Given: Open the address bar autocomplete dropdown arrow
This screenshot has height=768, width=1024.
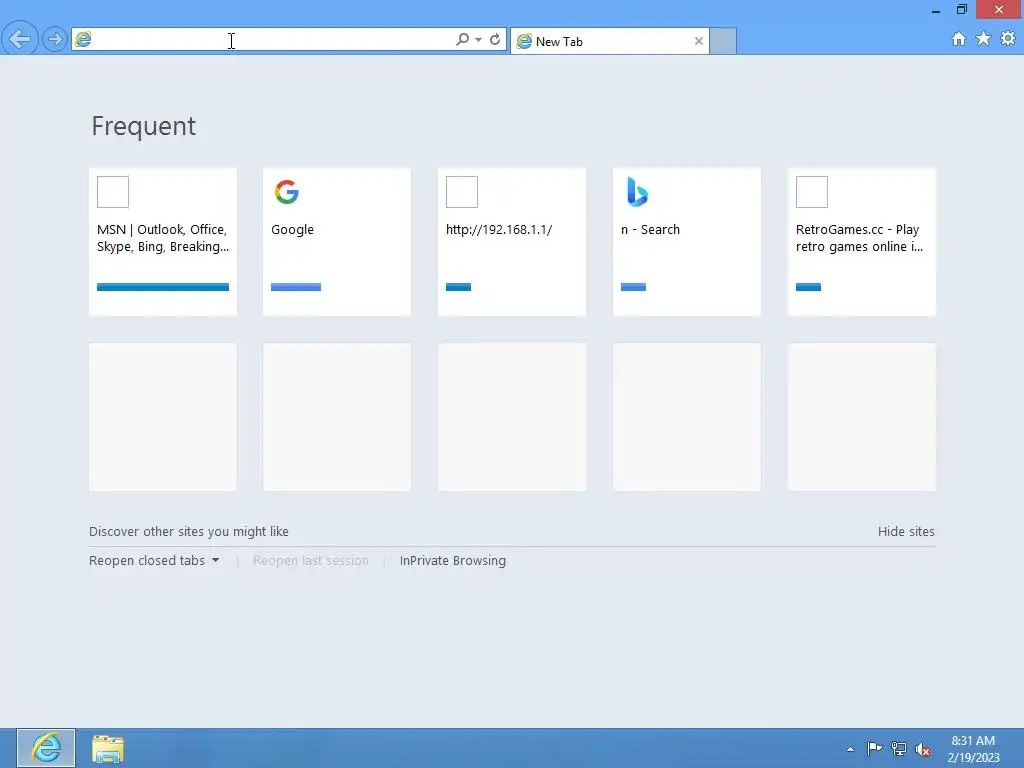Looking at the screenshot, I should [479, 40].
